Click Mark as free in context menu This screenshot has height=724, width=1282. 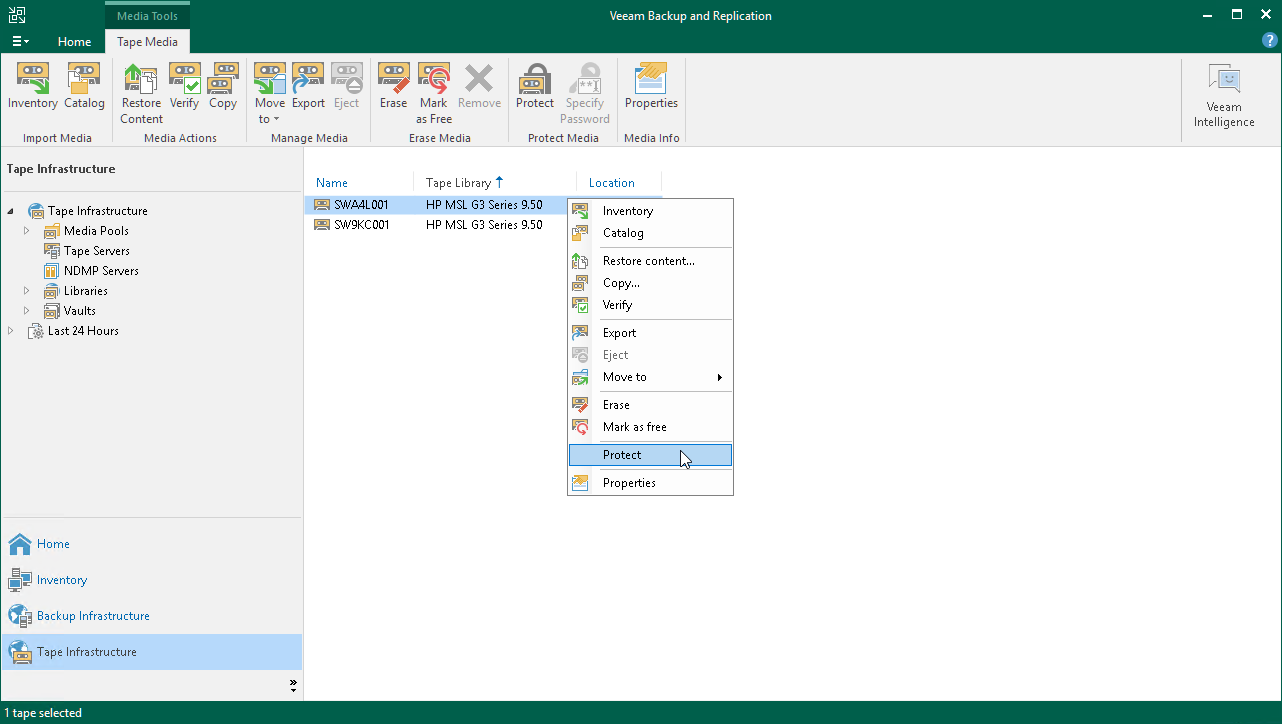[650, 427]
